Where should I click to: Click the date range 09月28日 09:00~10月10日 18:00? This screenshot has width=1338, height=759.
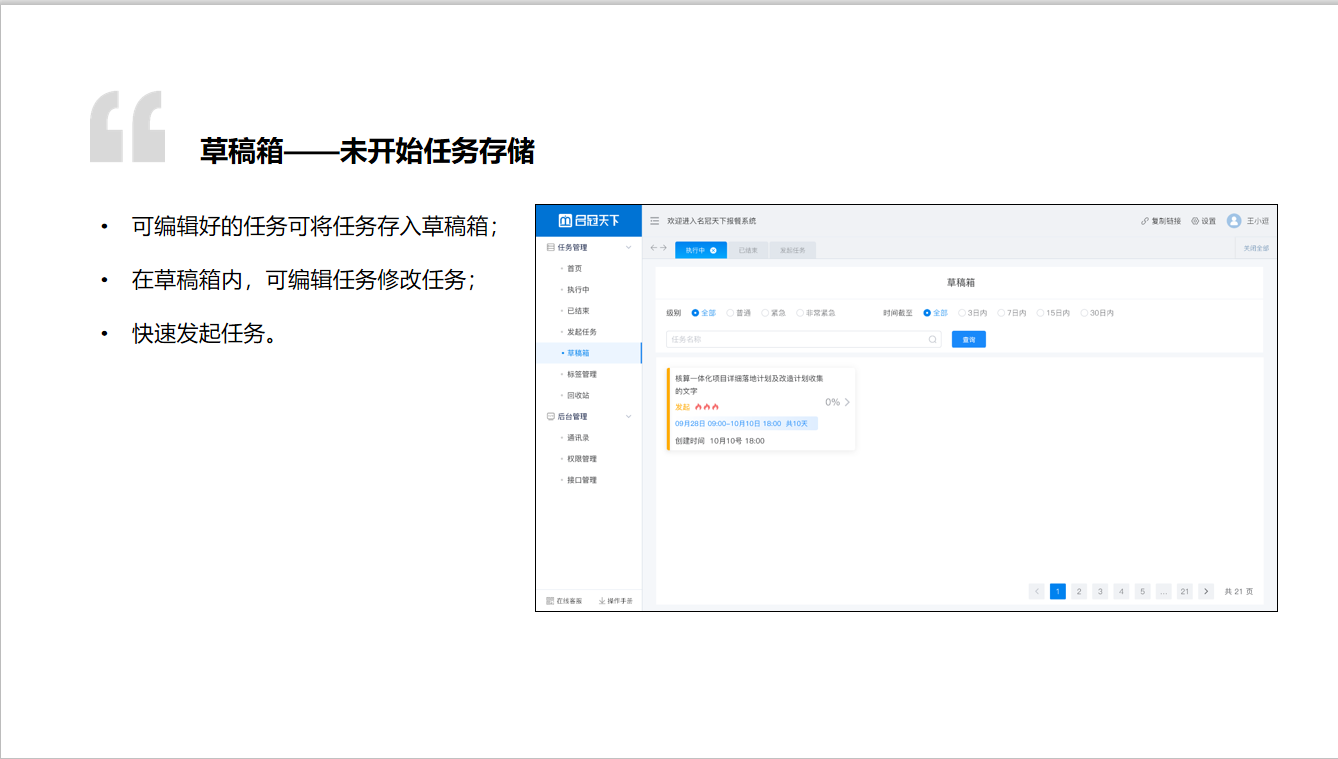pyautogui.click(x=728, y=424)
